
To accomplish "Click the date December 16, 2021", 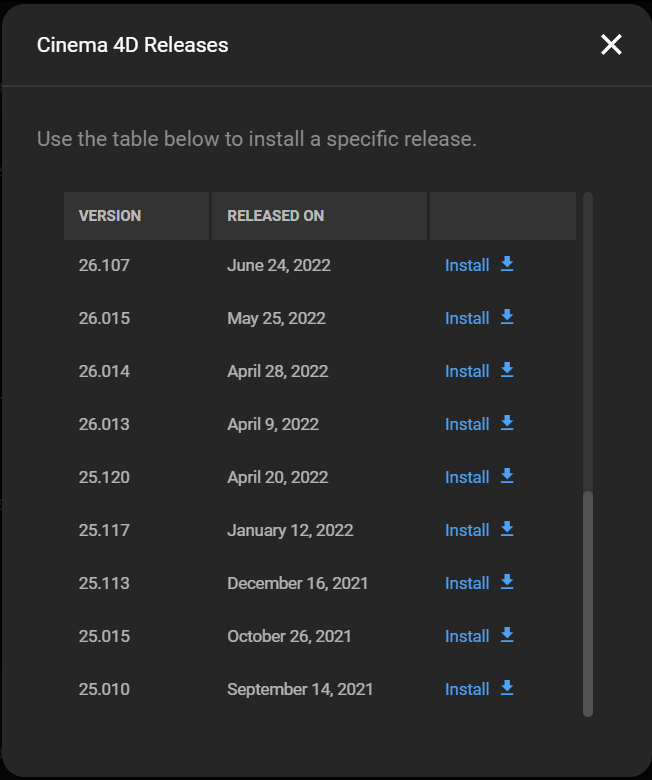I will 297,584.
